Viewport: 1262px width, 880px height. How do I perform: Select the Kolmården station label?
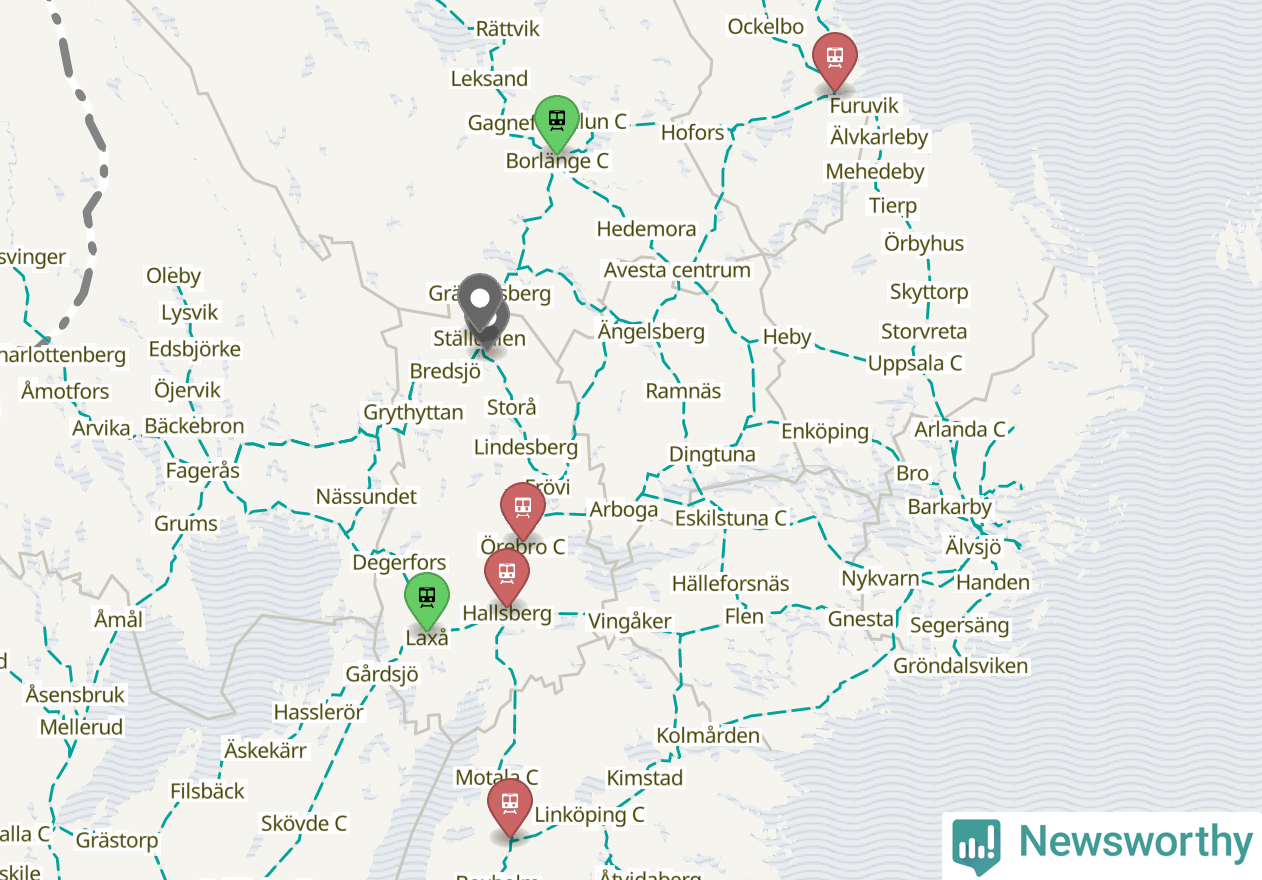[708, 736]
